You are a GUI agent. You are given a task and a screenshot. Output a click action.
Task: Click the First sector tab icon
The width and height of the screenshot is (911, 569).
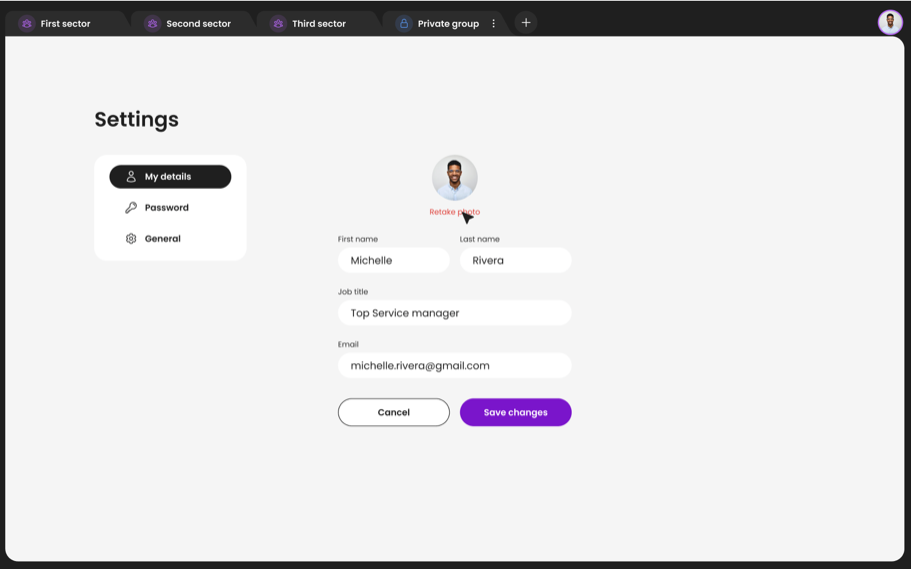[x=27, y=23]
